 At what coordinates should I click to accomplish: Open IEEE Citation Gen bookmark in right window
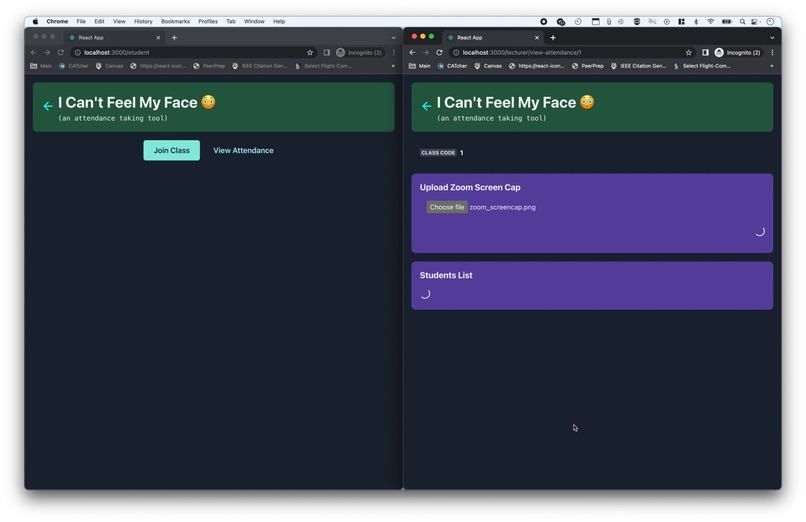tap(638, 66)
